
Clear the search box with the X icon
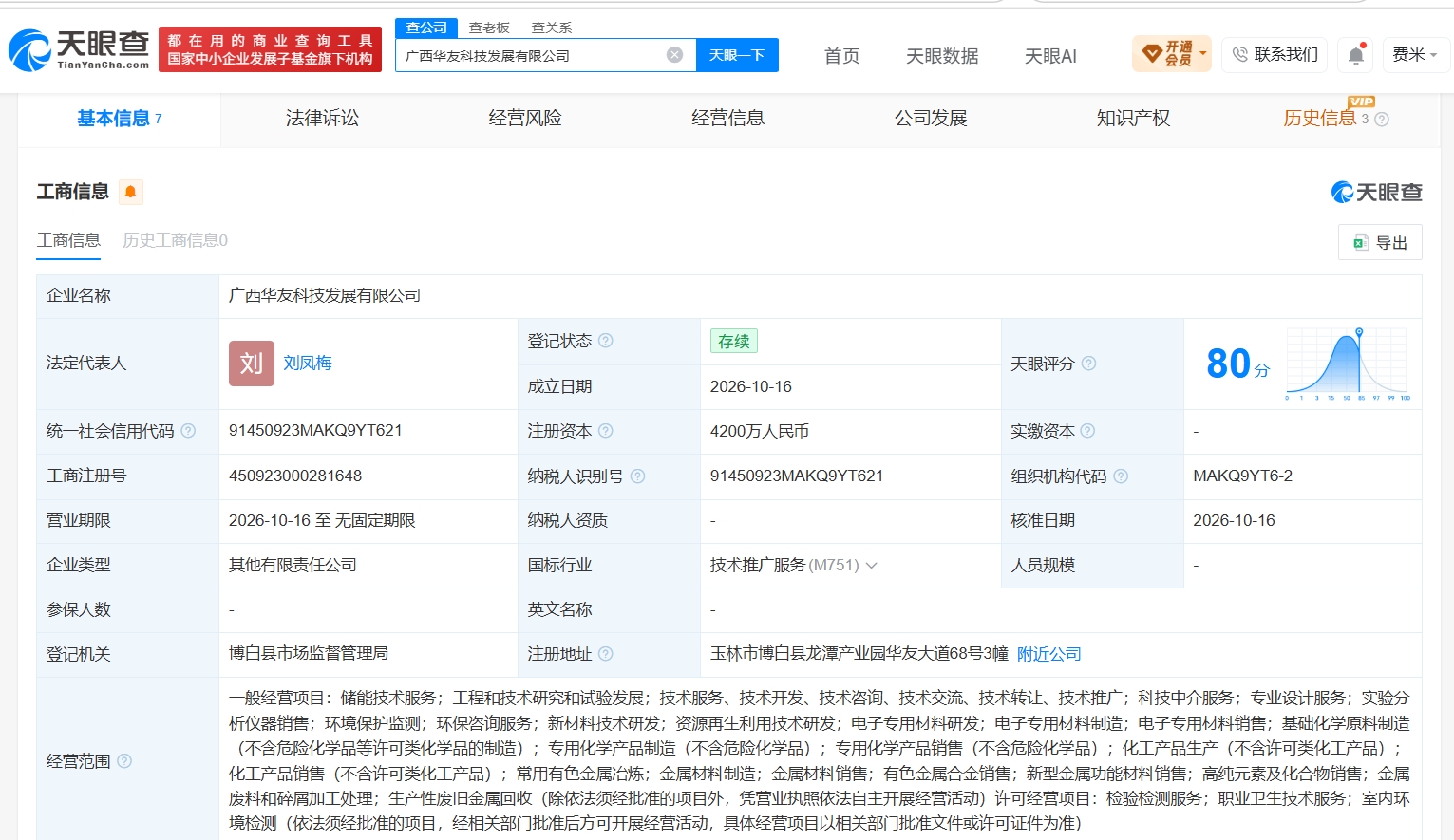pos(674,55)
